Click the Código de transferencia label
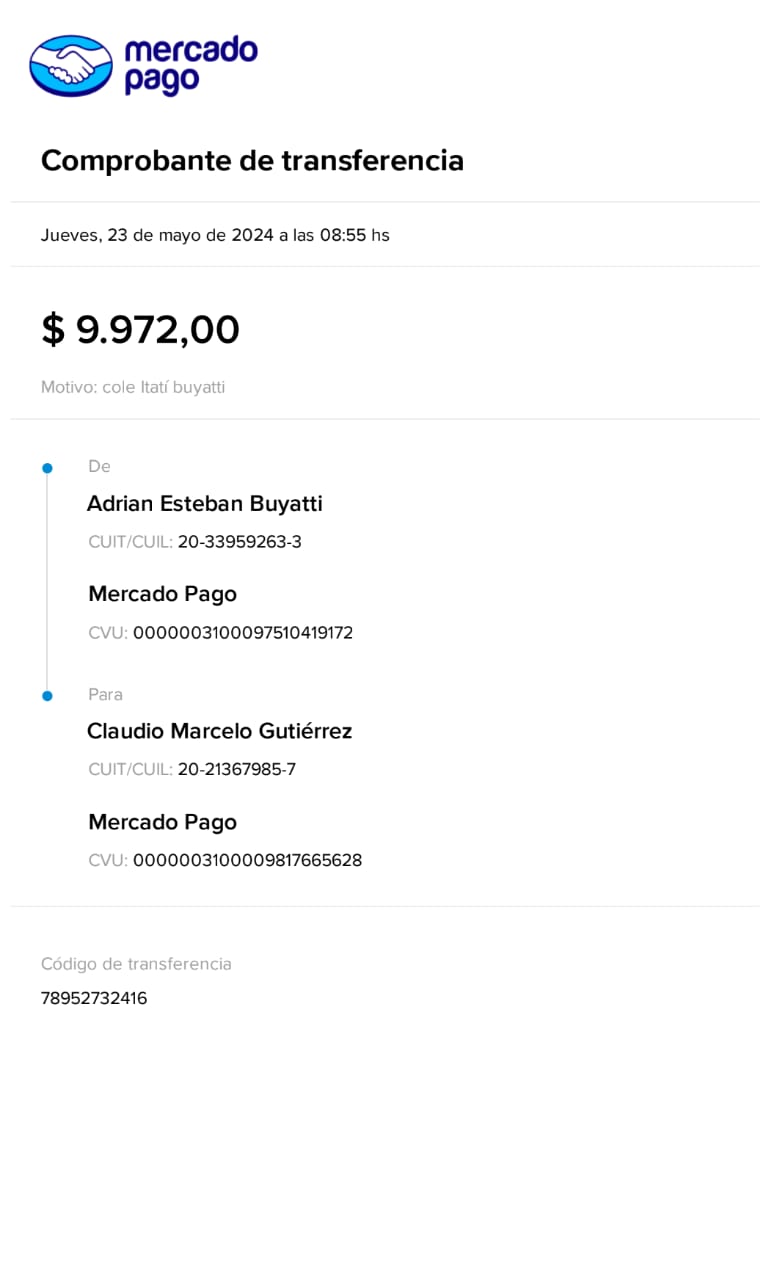The width and height of the screenshot is (769, 1280). (136, 964)
